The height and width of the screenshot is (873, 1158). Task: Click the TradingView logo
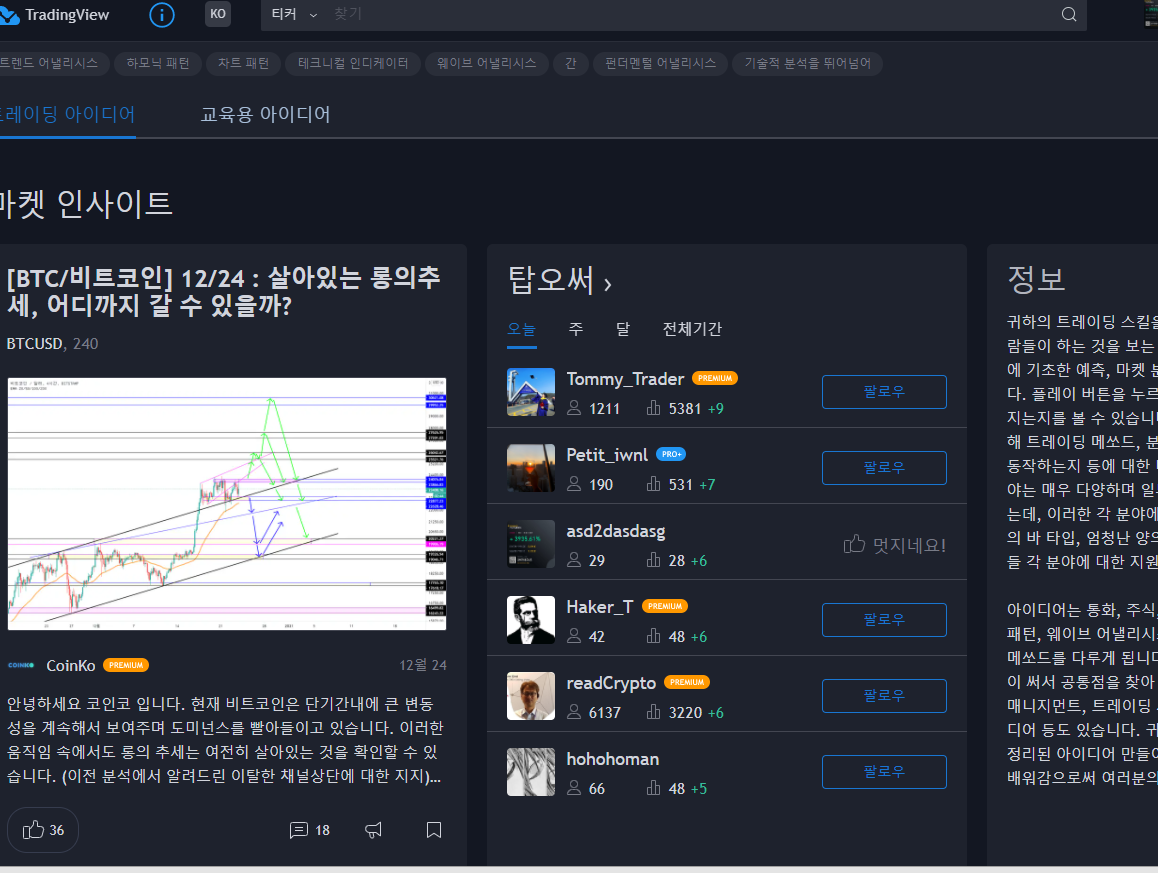coord(55,15)
